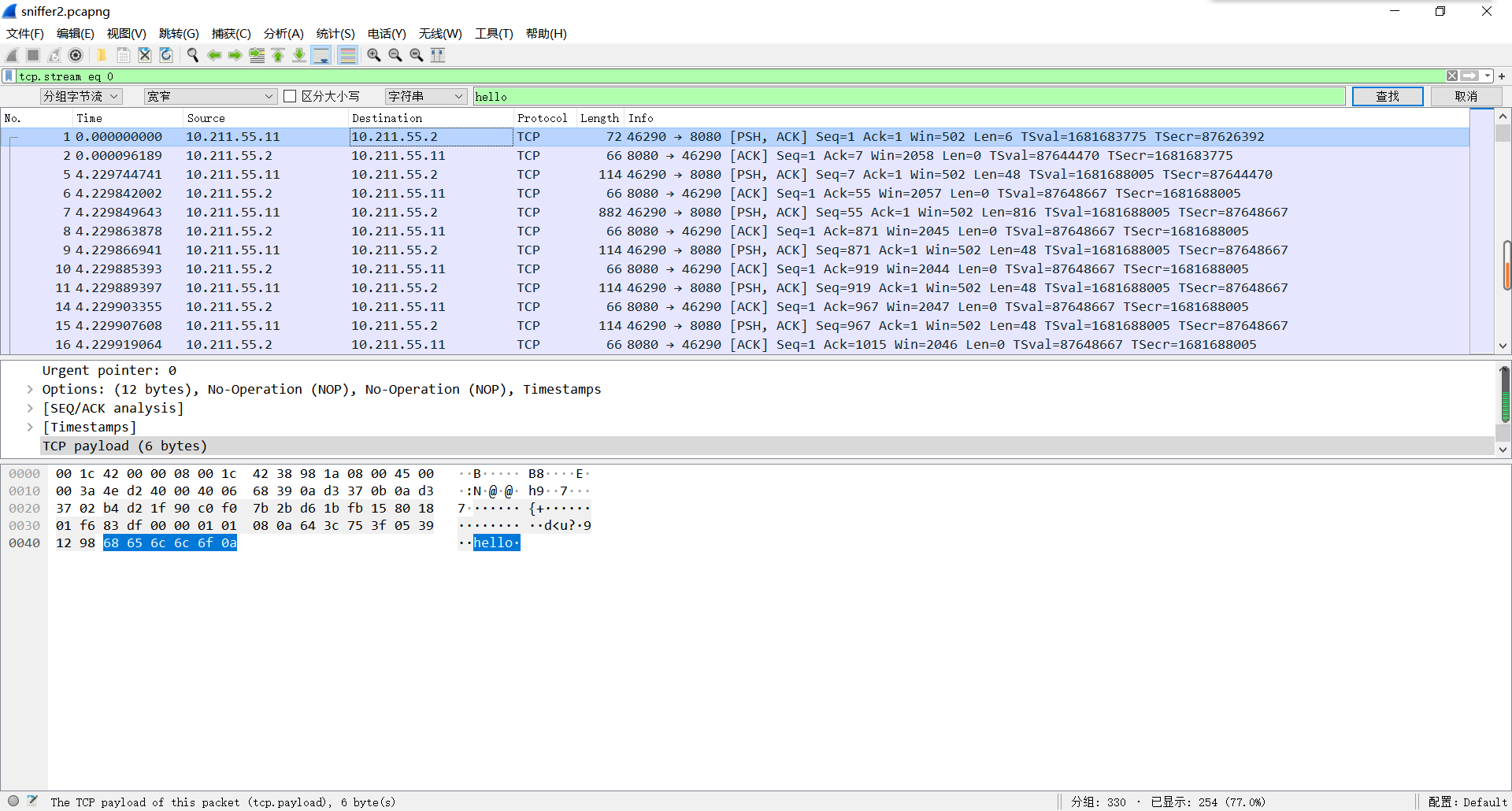The height and width of the screenshot is (811, 1512).
Task: Toggle auto-scroll during live capture
Action: [321, 55]
